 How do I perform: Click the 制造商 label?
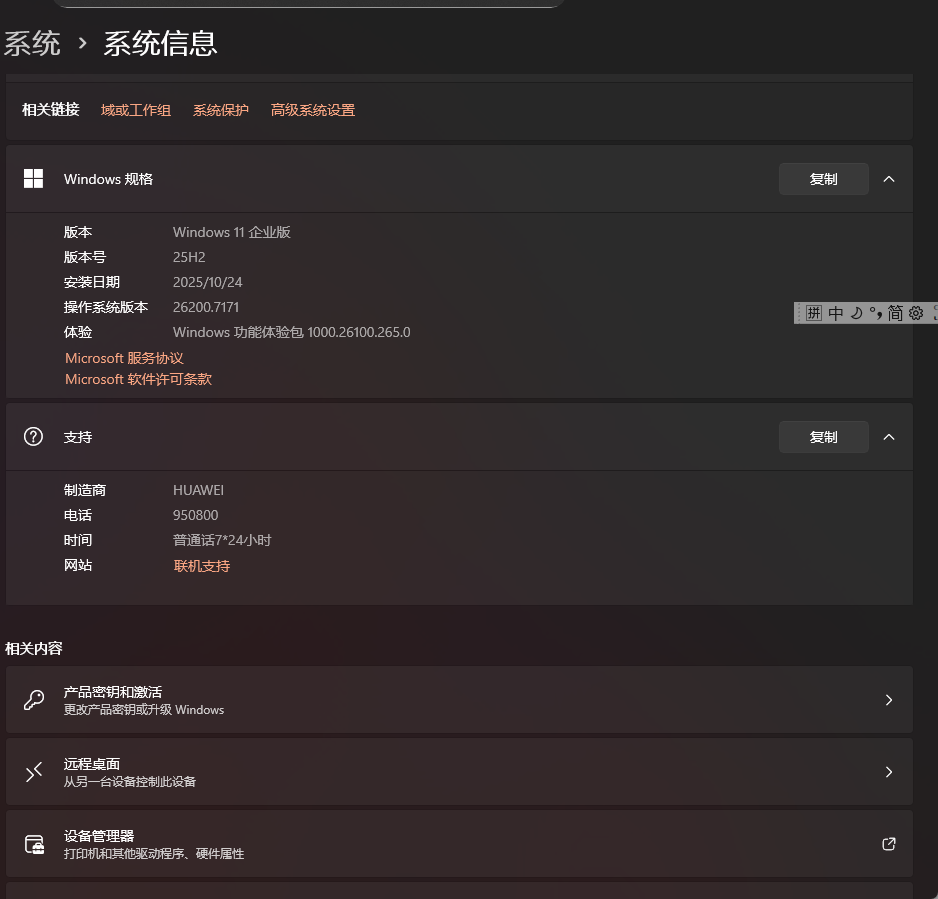click(x=85, y=490)
